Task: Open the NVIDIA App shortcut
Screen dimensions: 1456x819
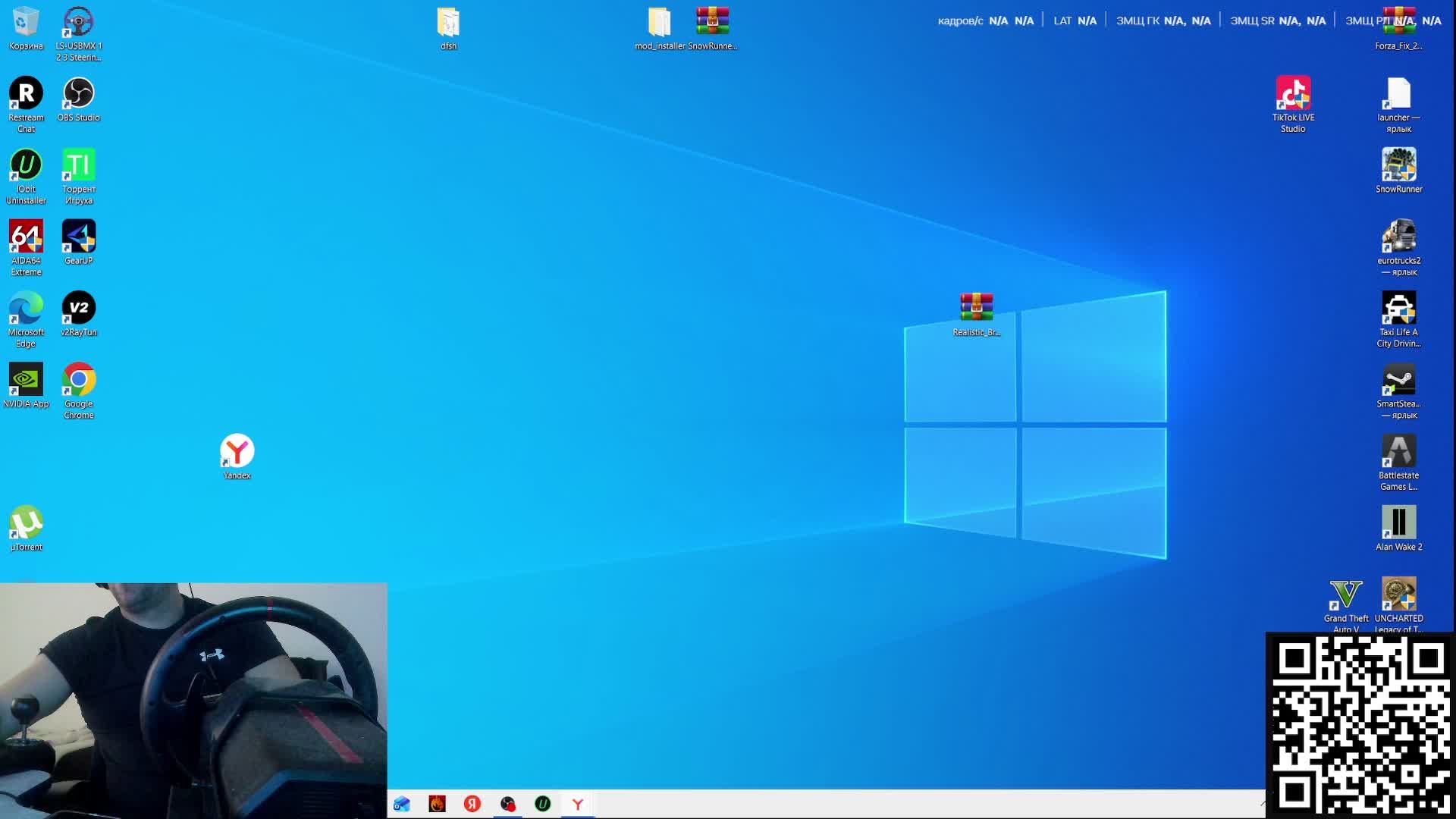Action: pos(26,380)
